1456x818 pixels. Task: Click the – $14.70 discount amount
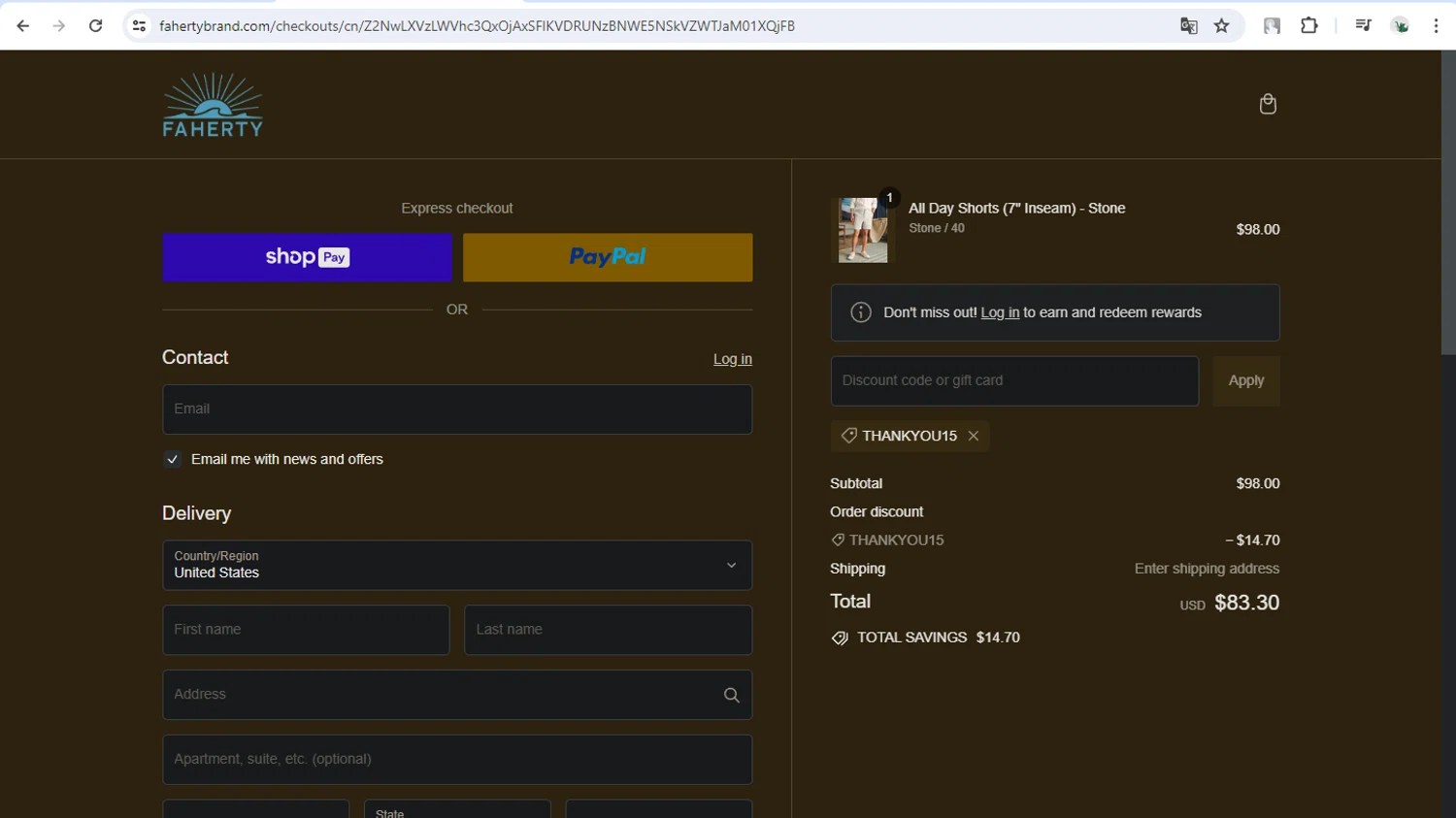1252,540
